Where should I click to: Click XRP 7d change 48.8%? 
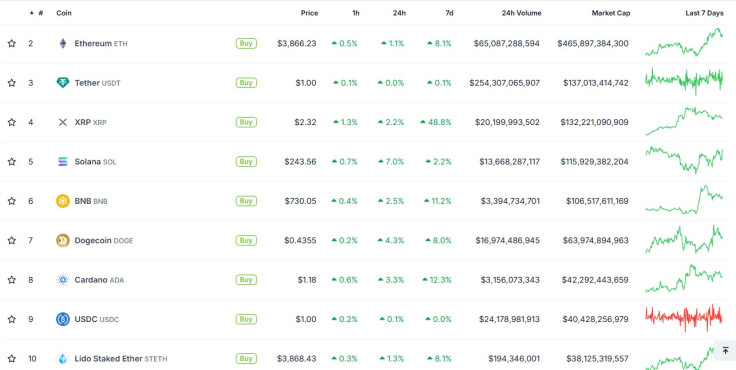[436, 123]
